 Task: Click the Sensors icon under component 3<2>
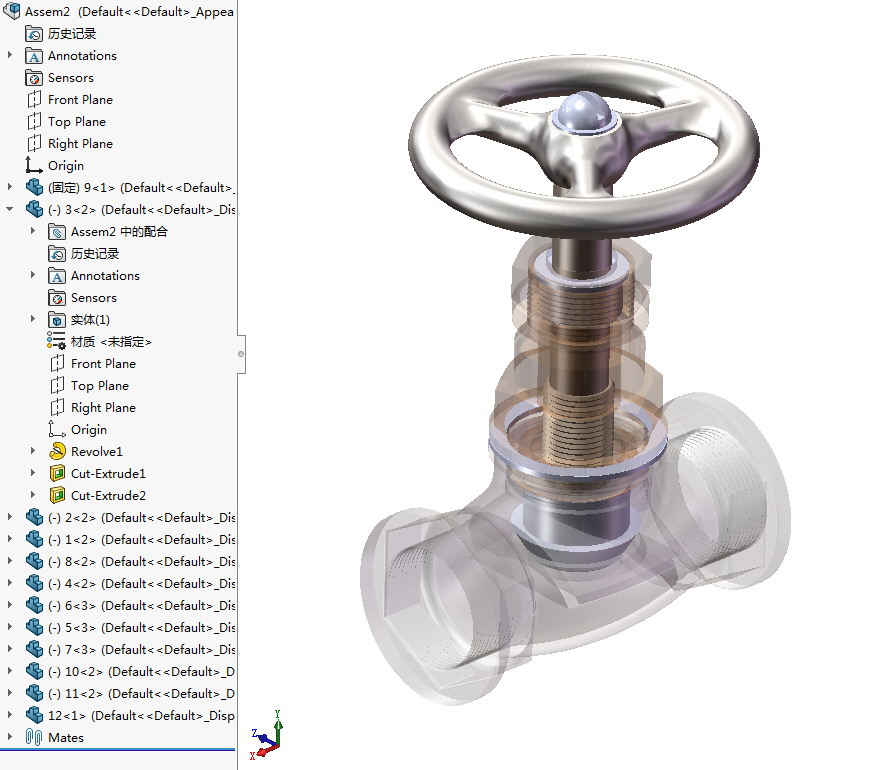(57, 298)
